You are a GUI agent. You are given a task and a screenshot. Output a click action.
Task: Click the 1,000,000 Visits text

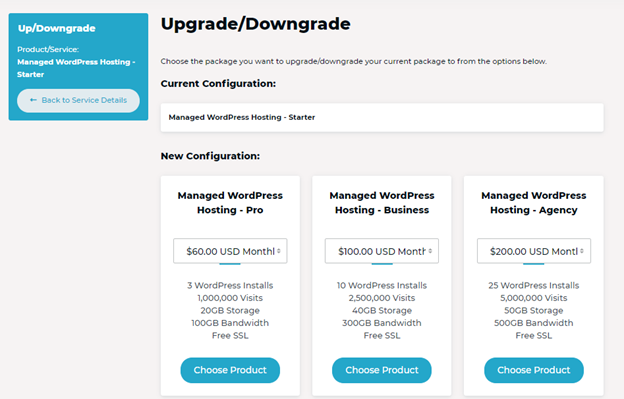[230, 298]
